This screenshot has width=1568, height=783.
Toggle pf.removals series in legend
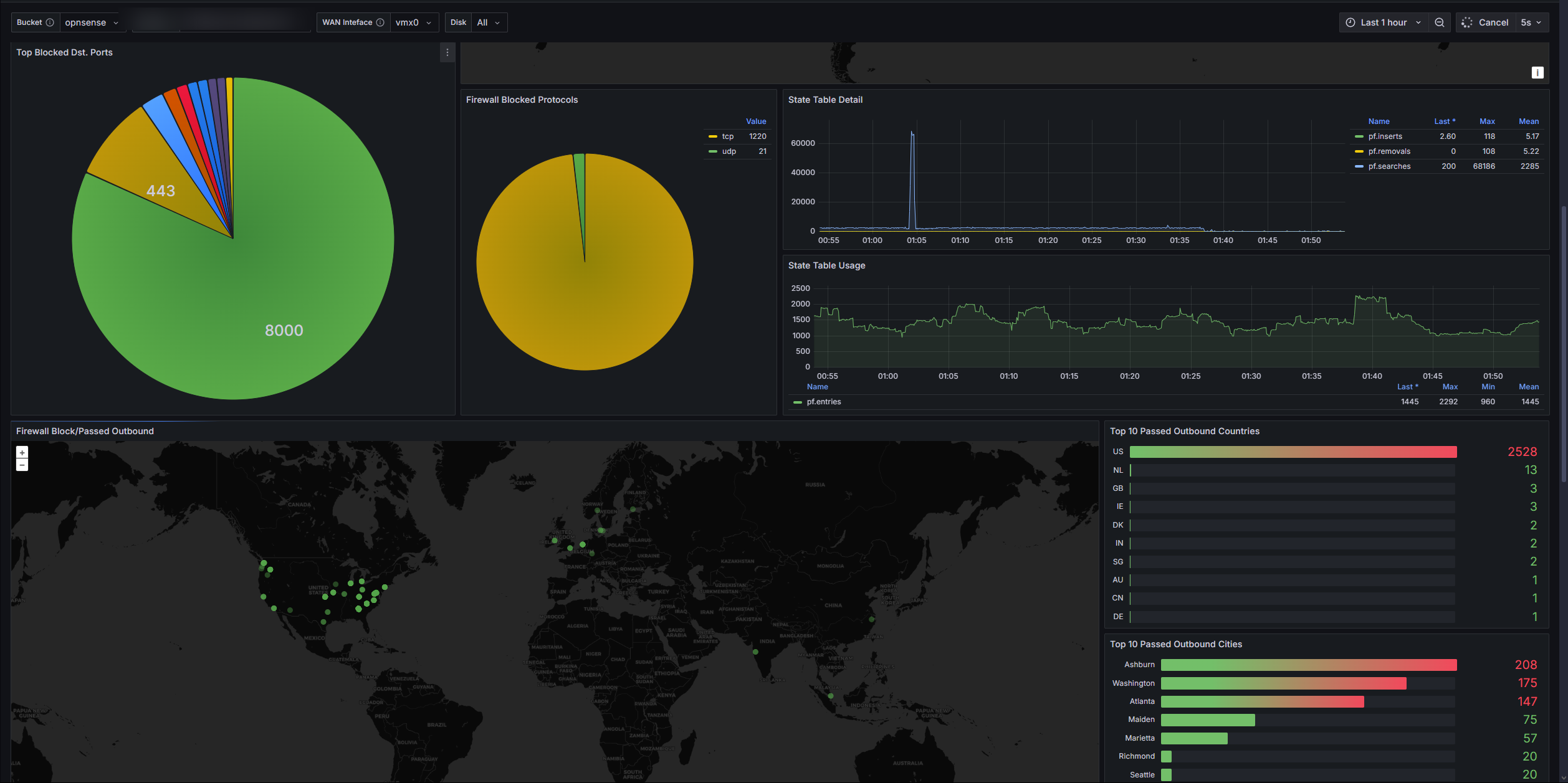click(x=1389, y=151)
